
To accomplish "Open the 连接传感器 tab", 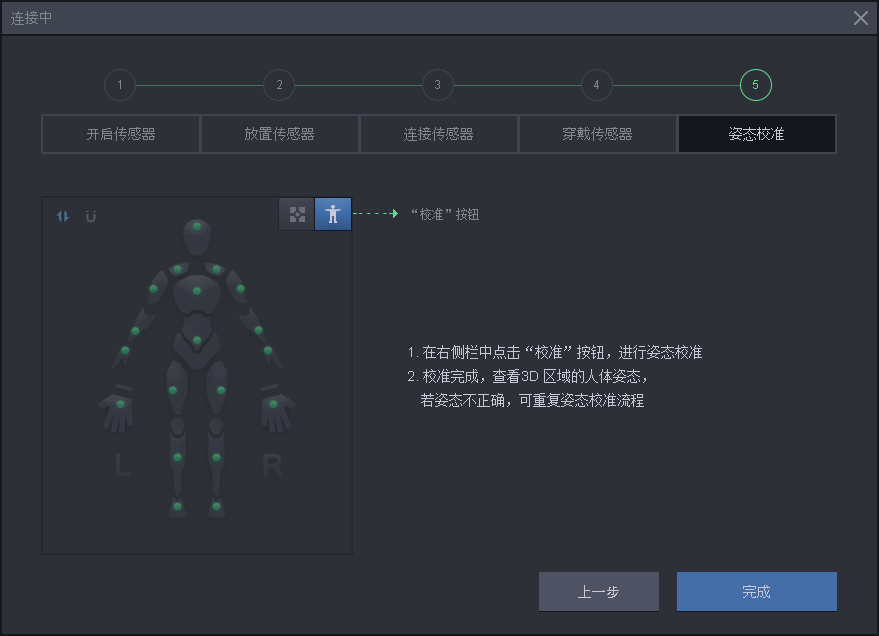I will 439,134.
